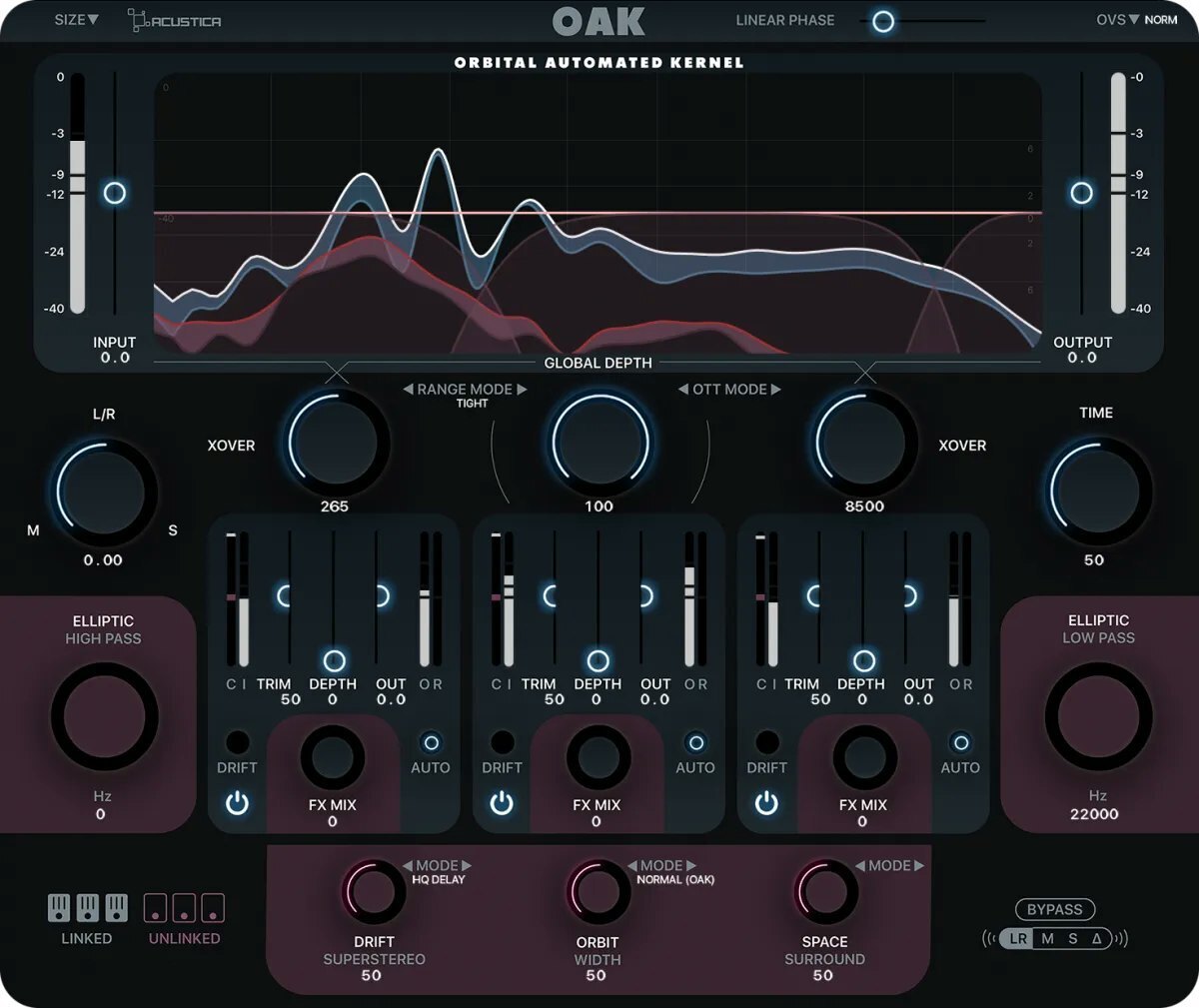Click the mid band FX MIX knob
The height and width of the screenshot is (1008, 1199).
tap(598, 758)
